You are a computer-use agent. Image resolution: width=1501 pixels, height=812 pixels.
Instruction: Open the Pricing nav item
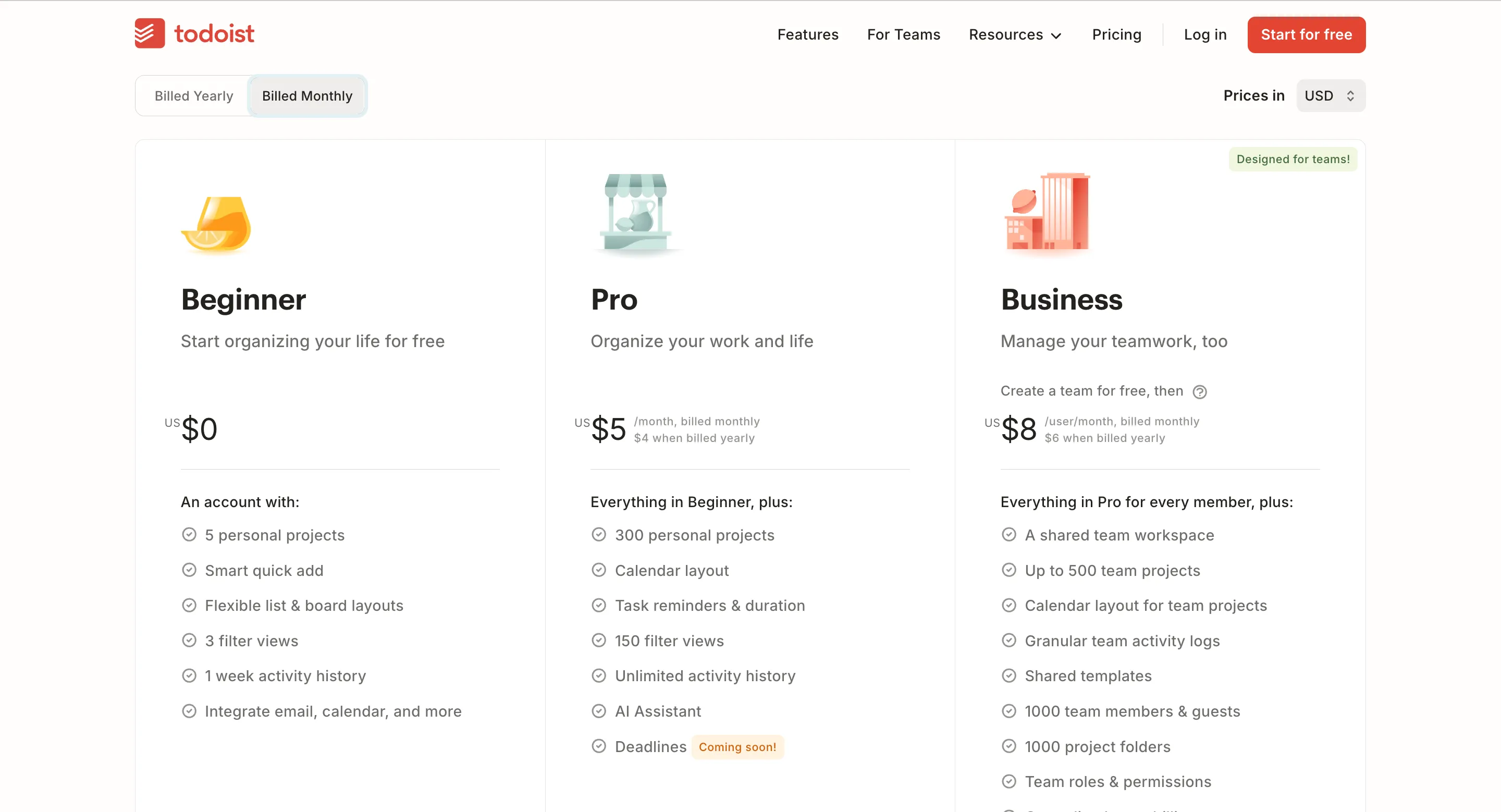[1116, 35]
